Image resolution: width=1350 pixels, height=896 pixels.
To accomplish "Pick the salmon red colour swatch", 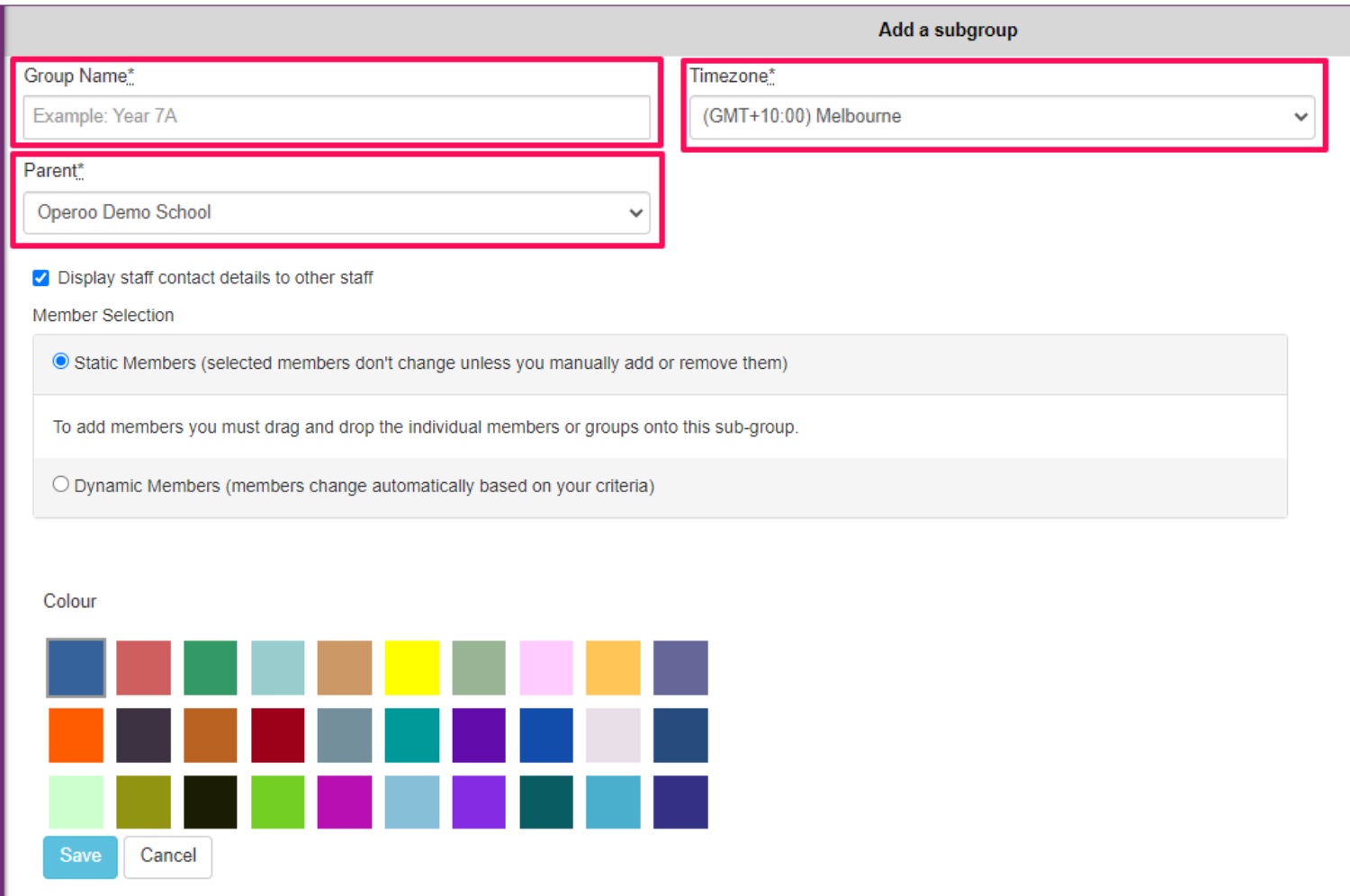I will (143, 668).
